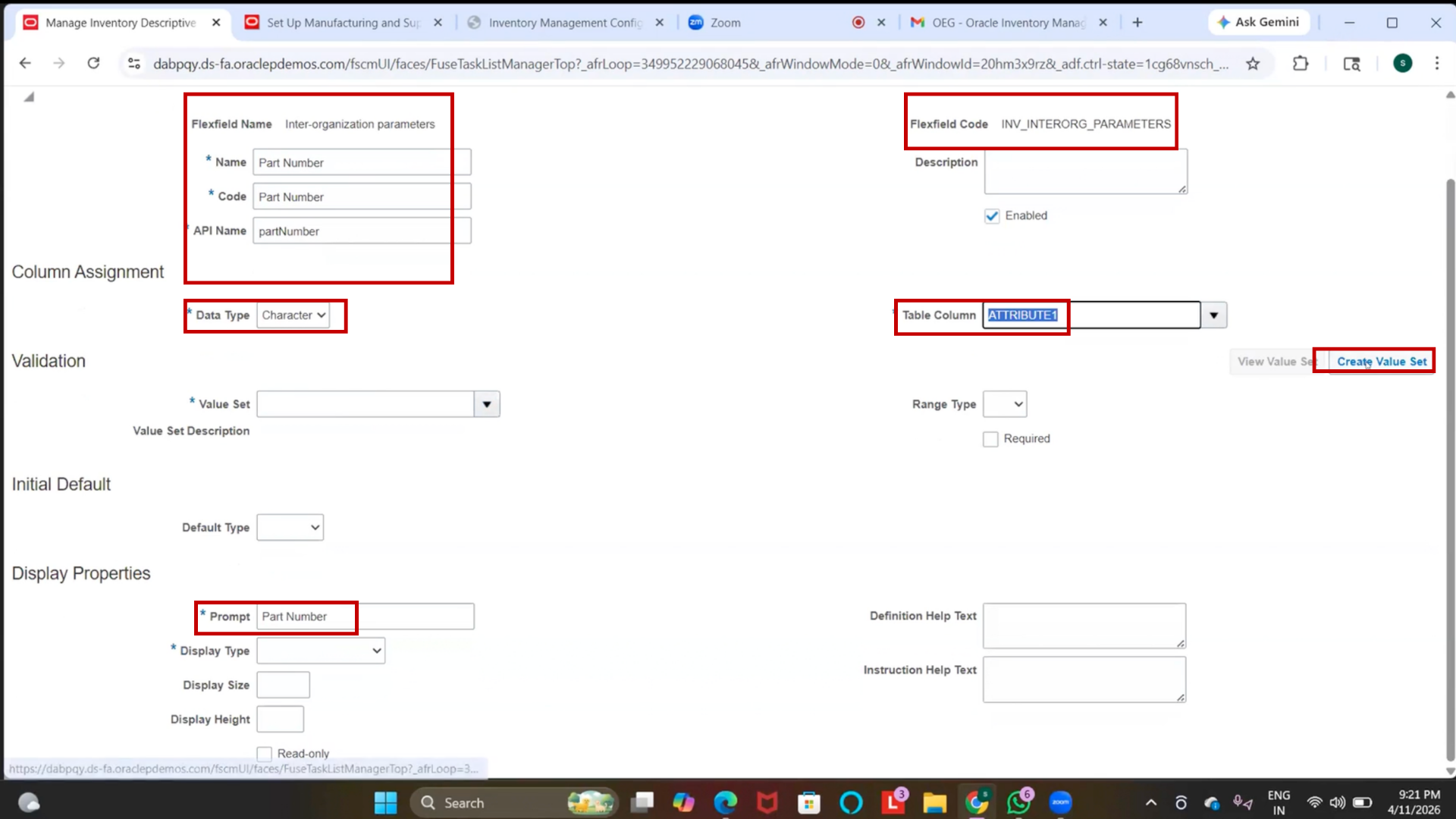Screen dimensions: 1456x819
Task: Show hidden system tray icons
Action: (x=1150, y=802)
